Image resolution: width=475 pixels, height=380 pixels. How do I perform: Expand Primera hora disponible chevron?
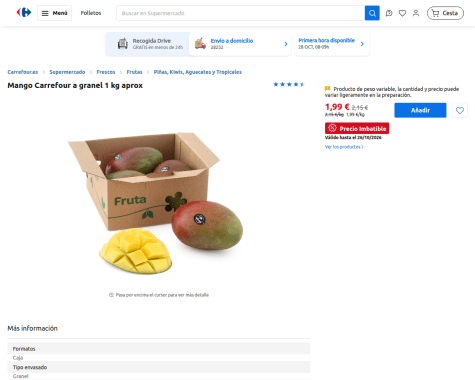click(x=362, y=44)
